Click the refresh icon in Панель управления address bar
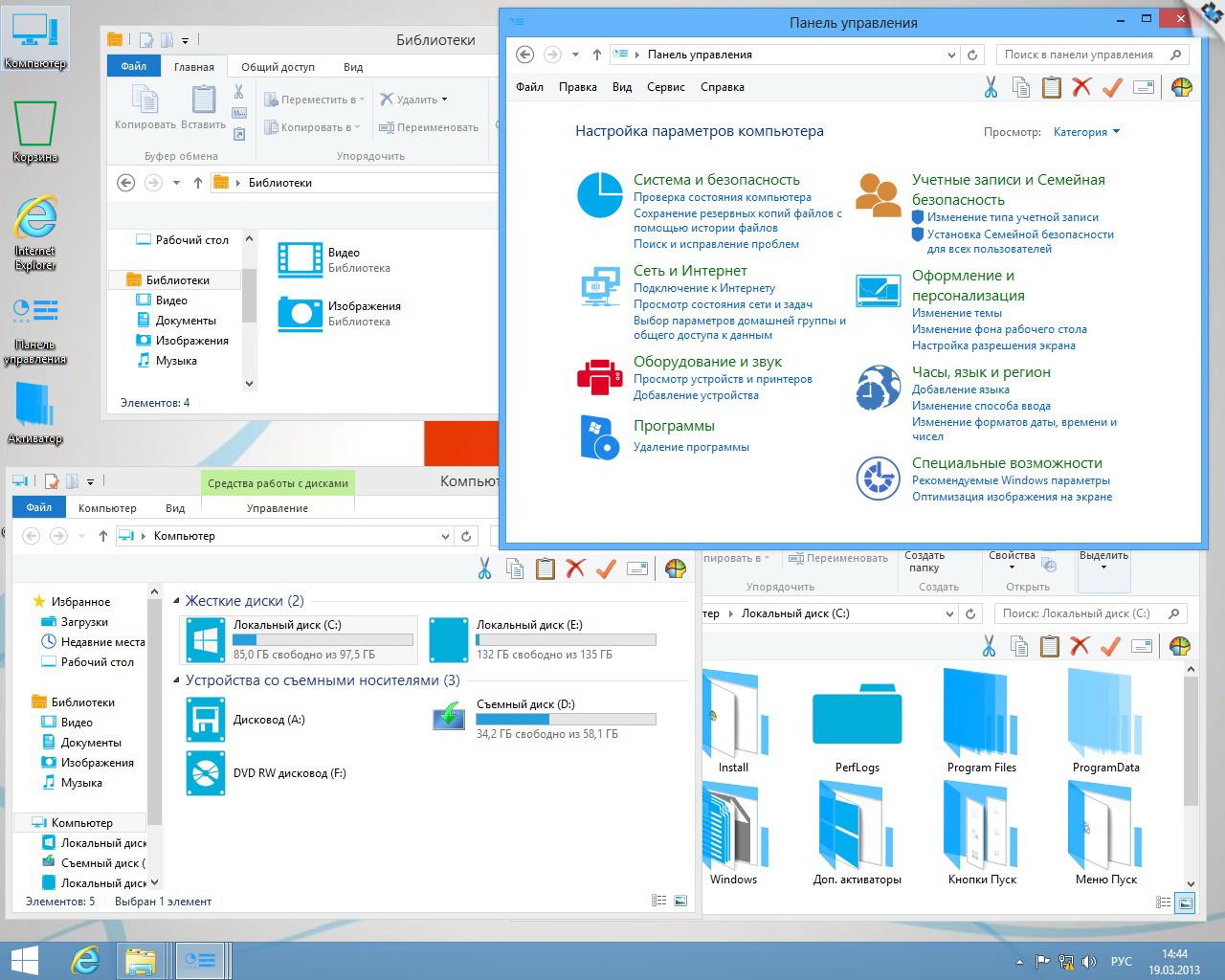 click(972, 55)
